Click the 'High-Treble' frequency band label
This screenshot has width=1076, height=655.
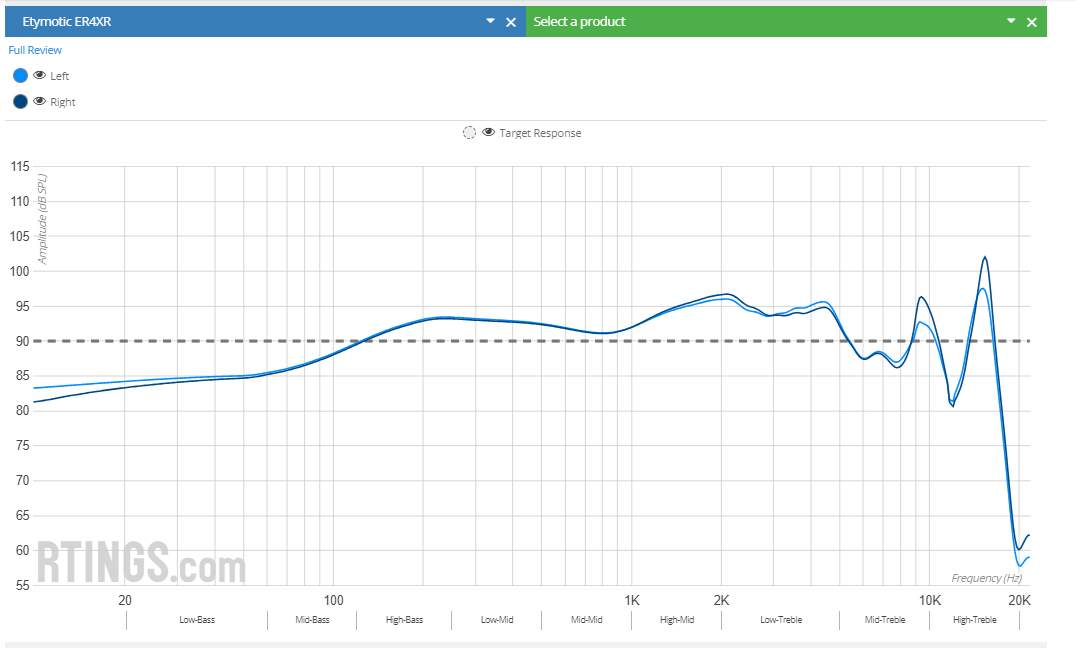coord(974,619)
